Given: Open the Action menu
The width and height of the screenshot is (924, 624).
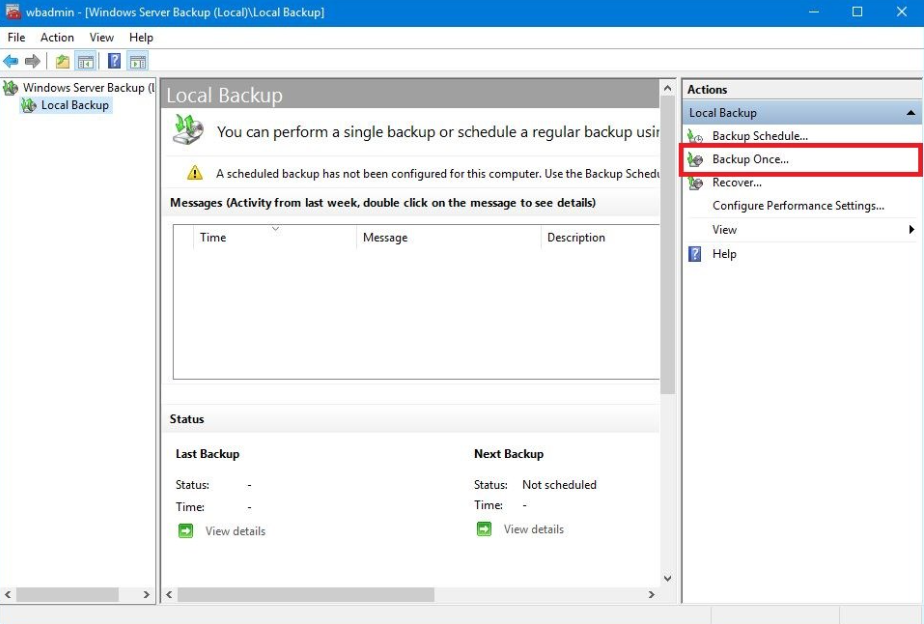Looking at the screenshot, I should pos(57,37).
